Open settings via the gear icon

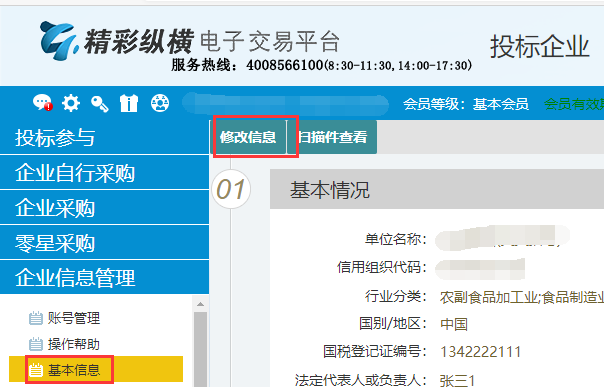(x=71, y=103)
